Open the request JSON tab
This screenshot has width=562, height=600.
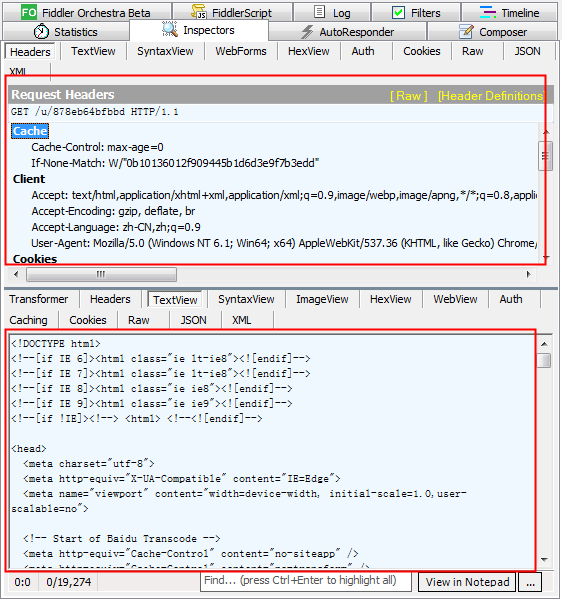(527, 51)
